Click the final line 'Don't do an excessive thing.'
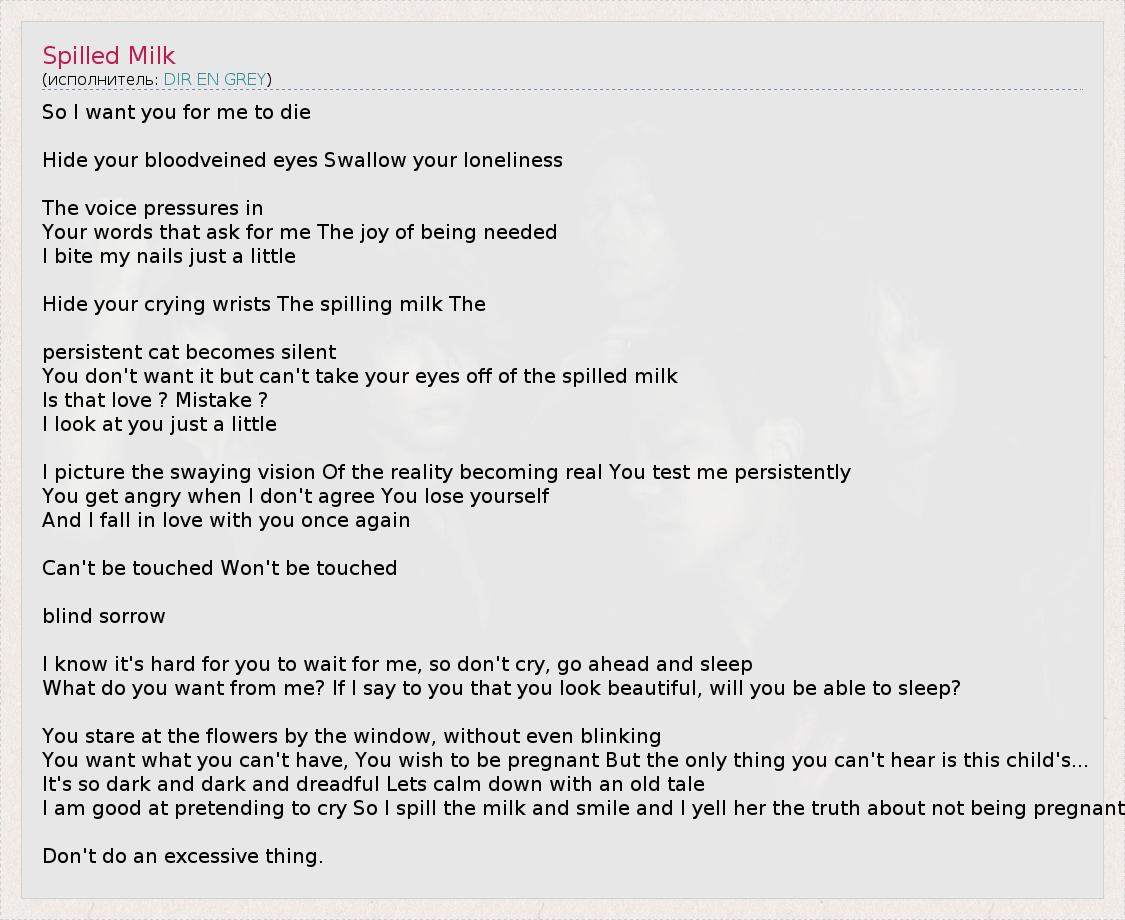The height and width of the screenshot is (920, 1125). point(183,856)
